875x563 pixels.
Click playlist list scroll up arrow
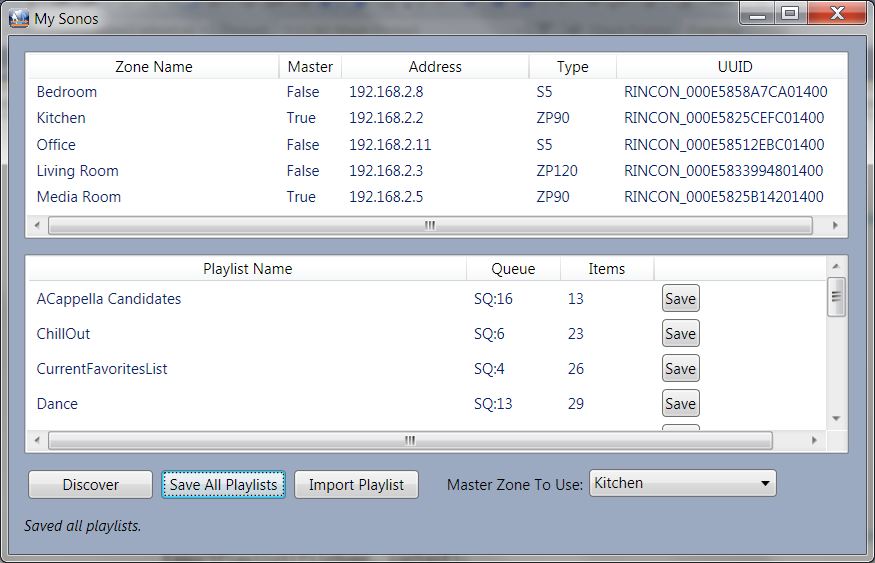(x=836, y=266)
